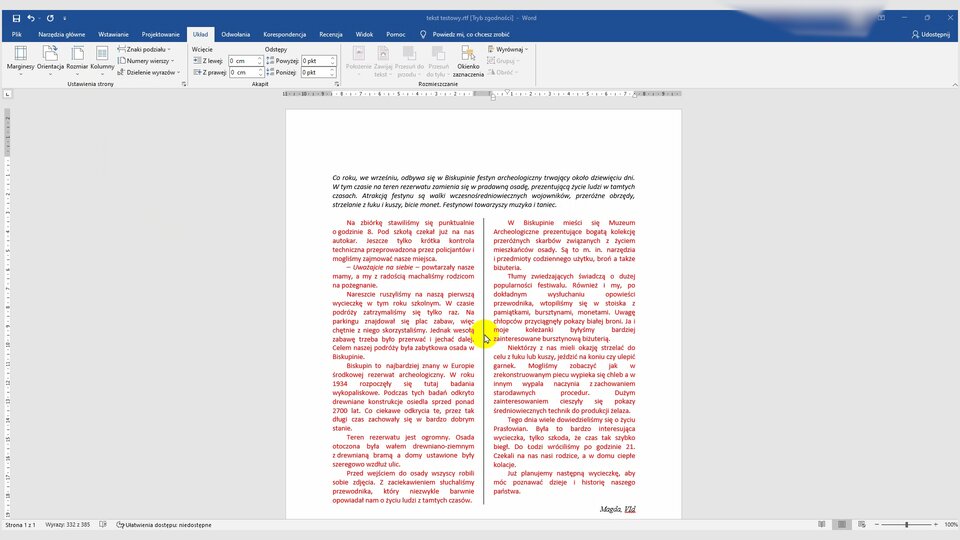Screen dimensions: 960x540
Task: Open Okienko zaznaczenia selection pane
Action: tap(468, 61)
